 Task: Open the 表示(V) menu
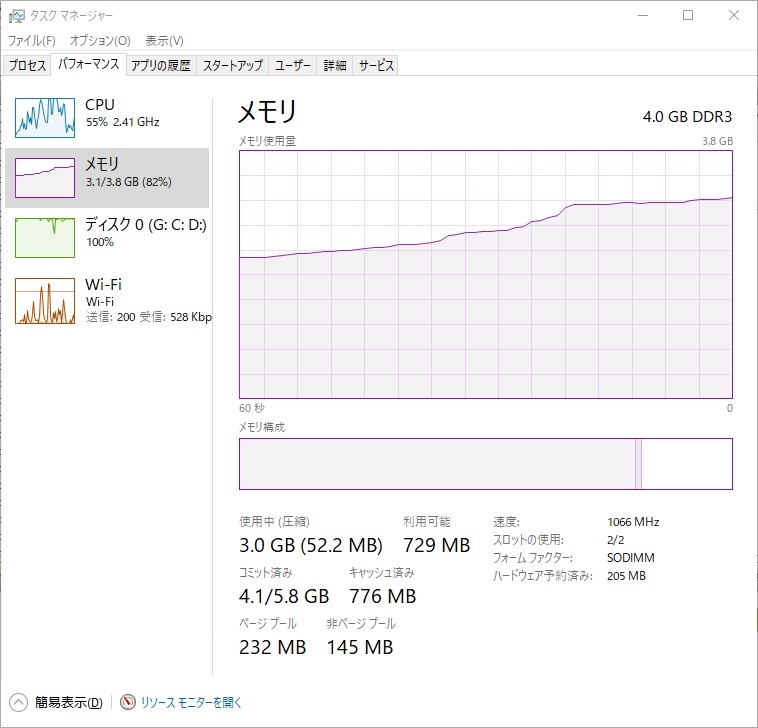click(x=164, y=41)
